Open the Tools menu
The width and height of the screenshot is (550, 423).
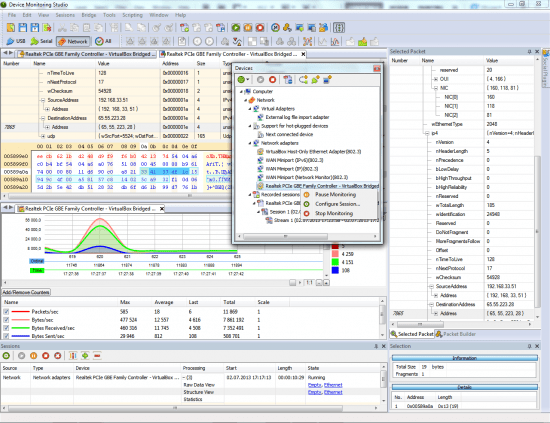pos(109,15)
